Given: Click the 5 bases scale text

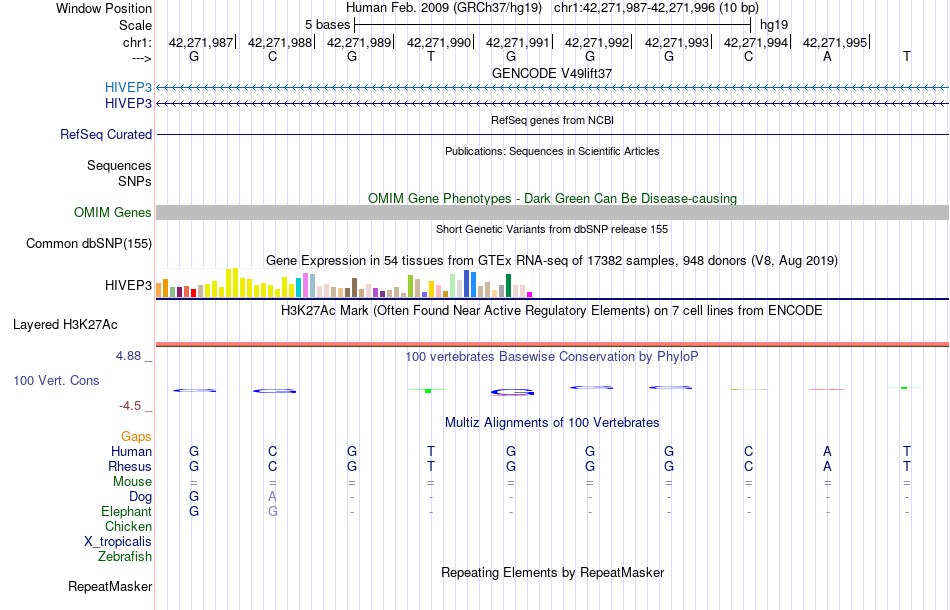Looking at the screenshot, I should [x=327, y=25].
